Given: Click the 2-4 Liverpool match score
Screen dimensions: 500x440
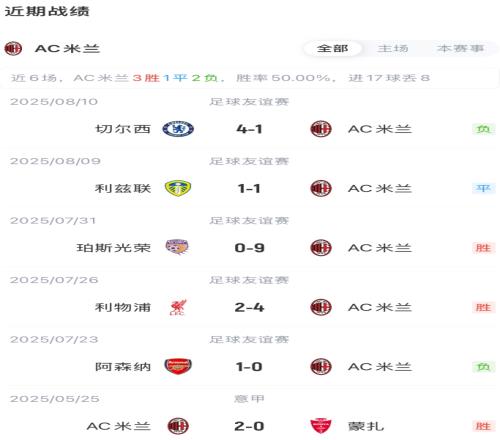Looking at the screenshot, I should pyautogui.click(x=249, y=307).
